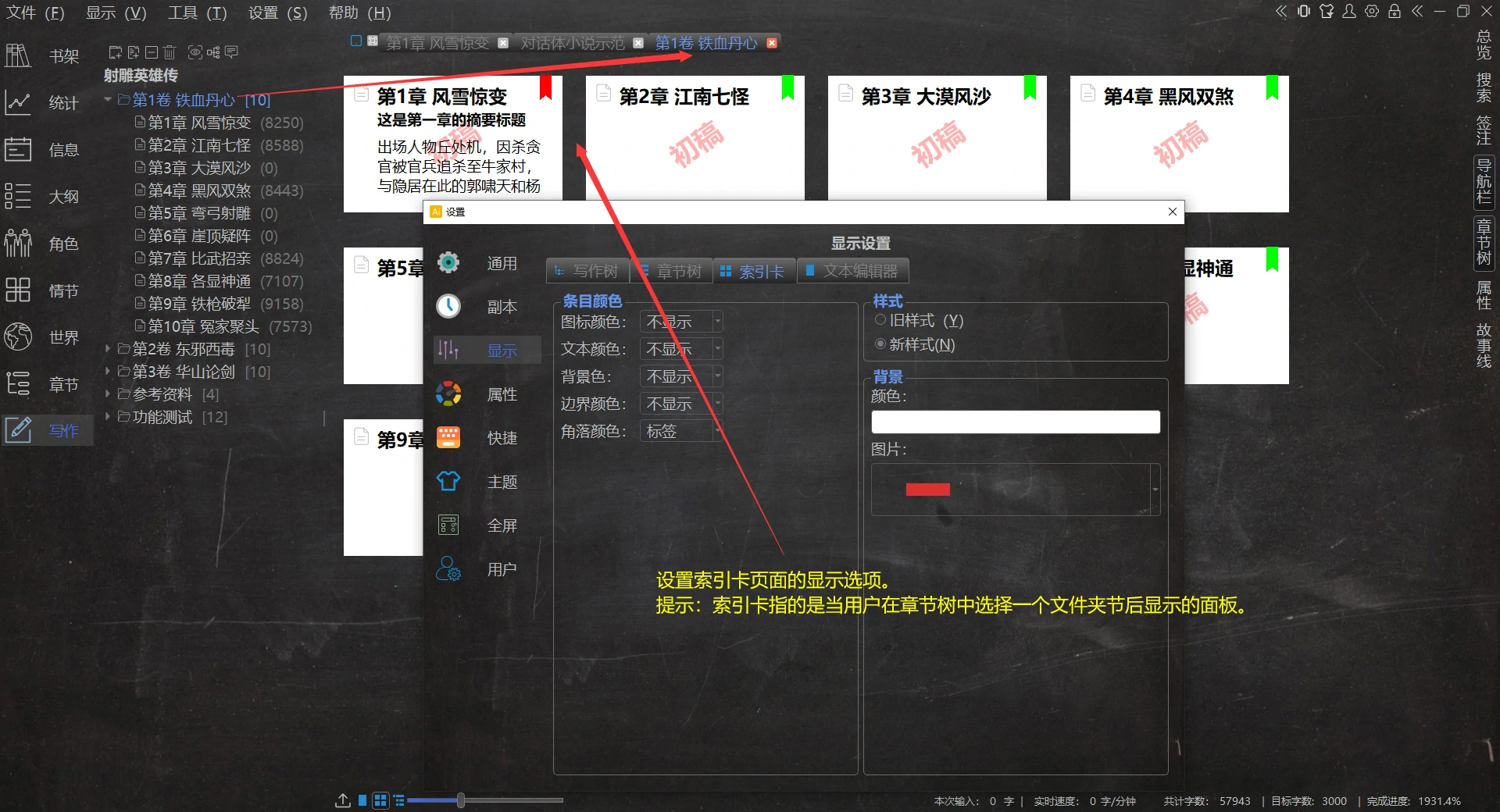Close the 设置 settings dialog
The width and height of the screenshot is (1500, 812).
[1172, 212]
